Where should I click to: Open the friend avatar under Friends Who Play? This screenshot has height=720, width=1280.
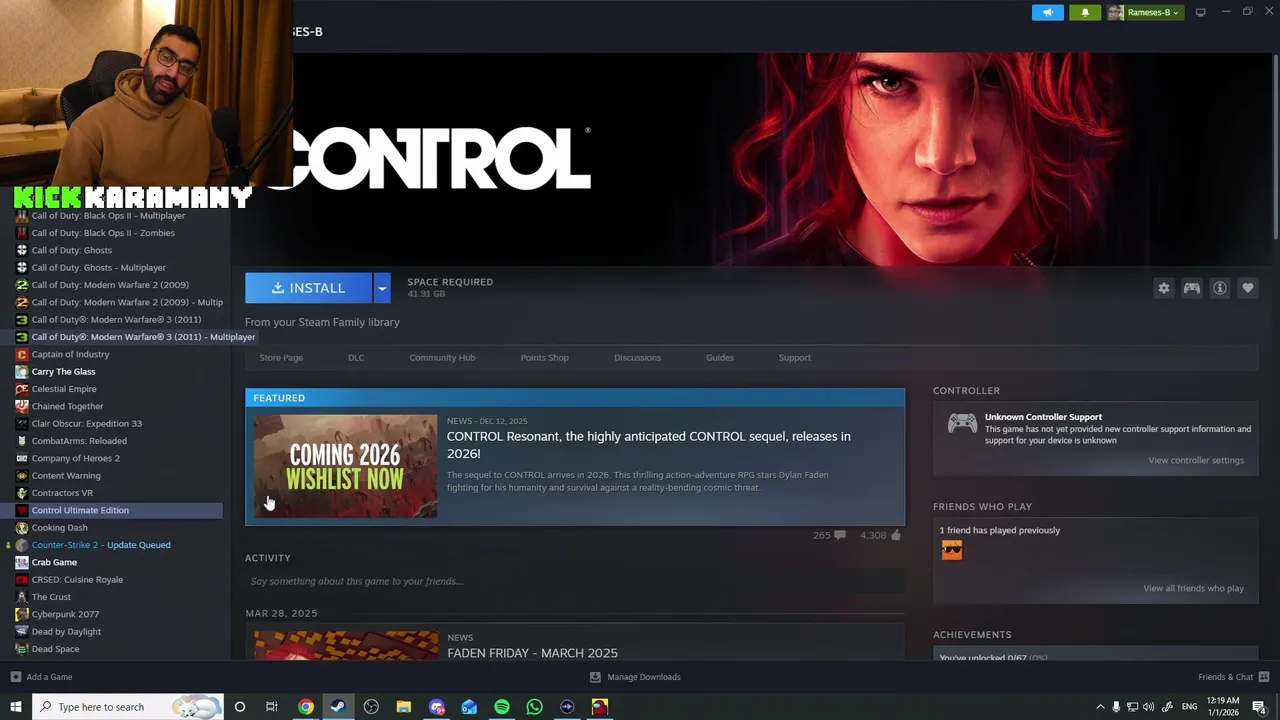[x=952, y=550]
